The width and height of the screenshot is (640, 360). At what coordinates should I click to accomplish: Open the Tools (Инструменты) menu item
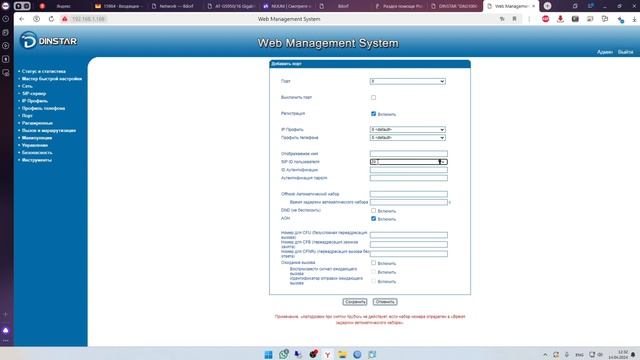[x=37, y=160]
